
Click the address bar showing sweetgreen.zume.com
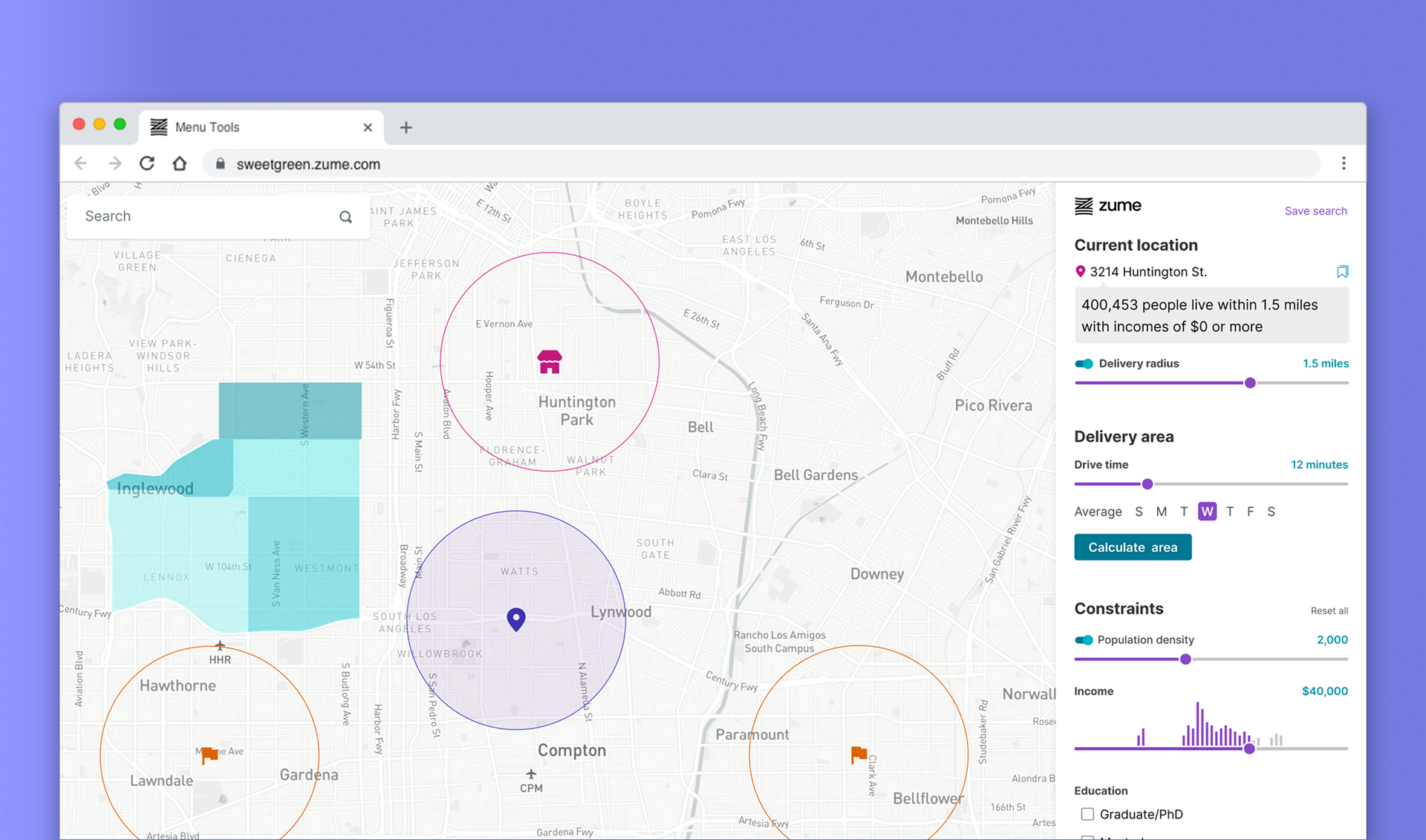point(761,163)
